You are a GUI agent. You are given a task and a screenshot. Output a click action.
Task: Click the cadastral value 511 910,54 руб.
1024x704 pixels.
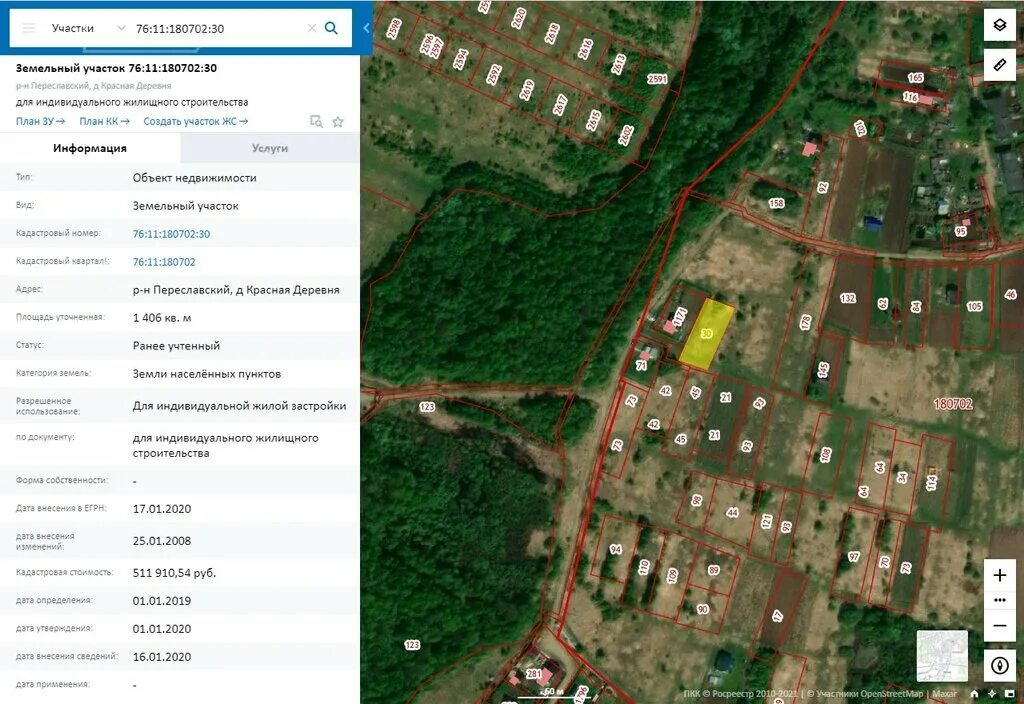(174, 573)
